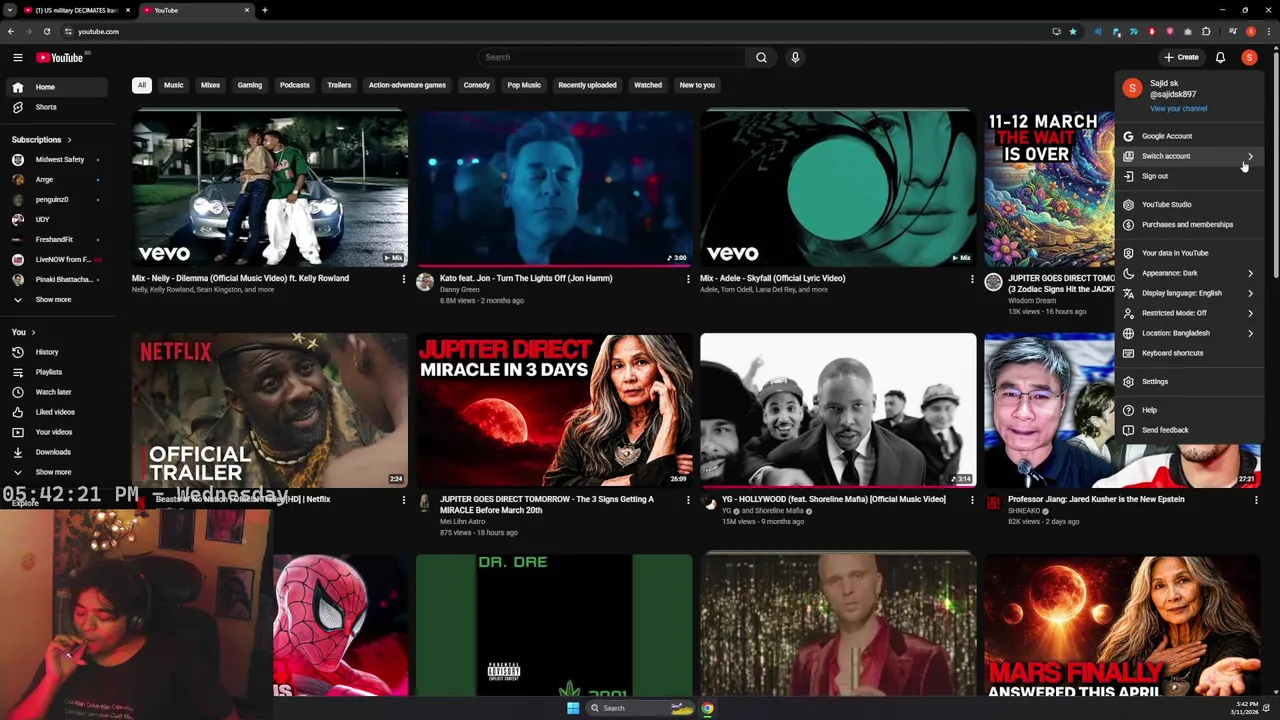Open a new browser tab
This screenshot has height=720, width=1280.
coord(265,10)
